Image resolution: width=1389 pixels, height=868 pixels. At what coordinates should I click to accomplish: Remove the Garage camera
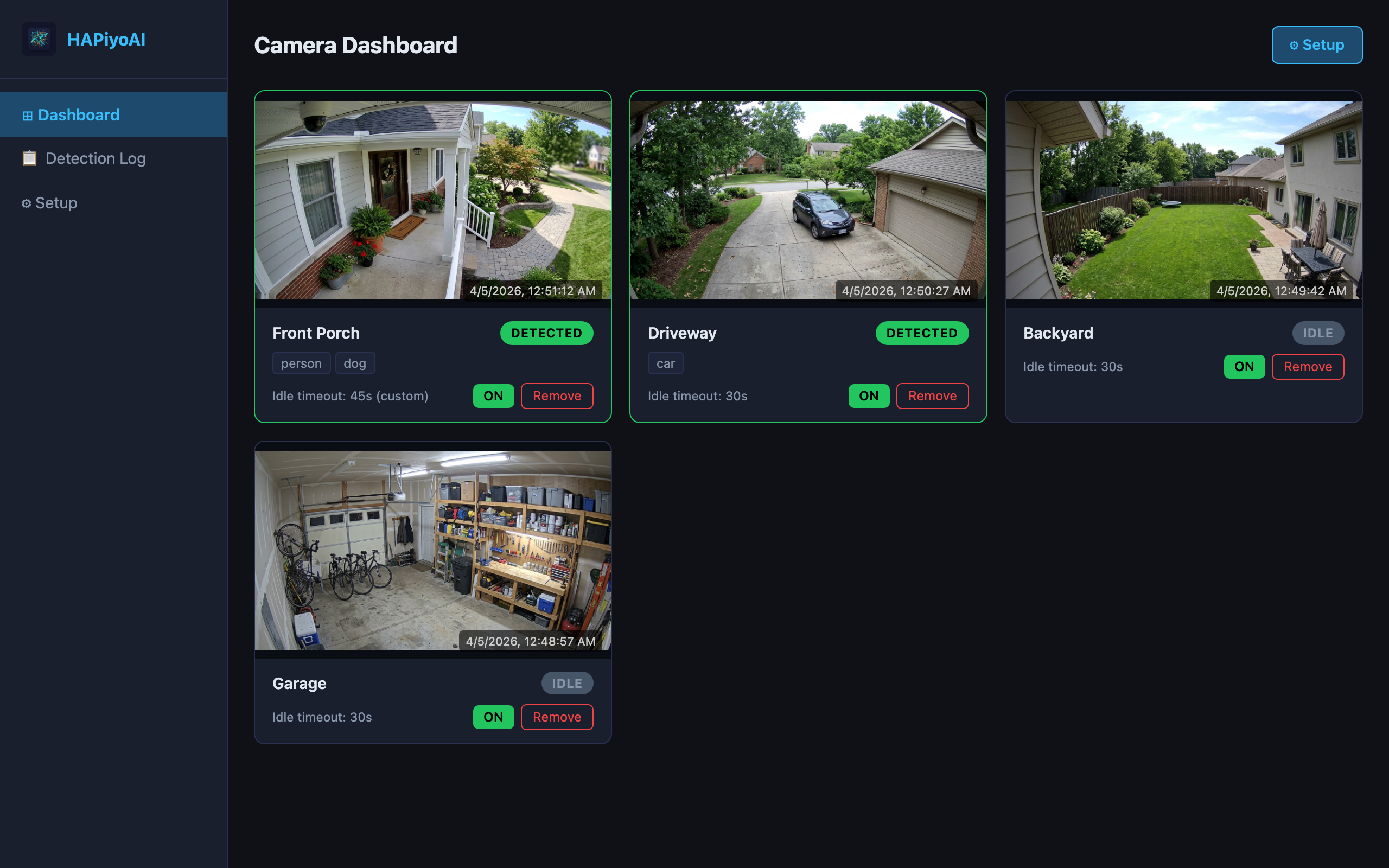click(x=557, y=717)
